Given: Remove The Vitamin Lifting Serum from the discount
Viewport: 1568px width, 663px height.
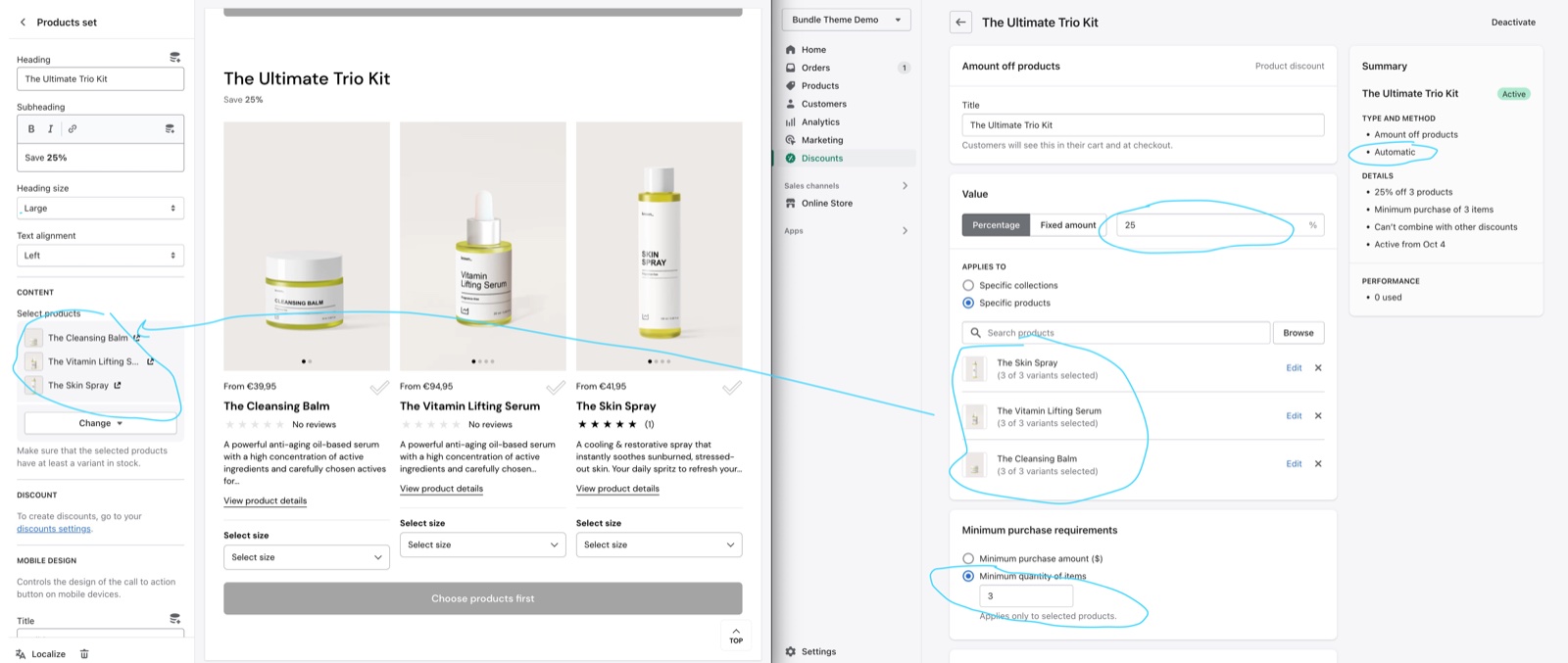Looking at the screenshot, I should click(1318, 416).
